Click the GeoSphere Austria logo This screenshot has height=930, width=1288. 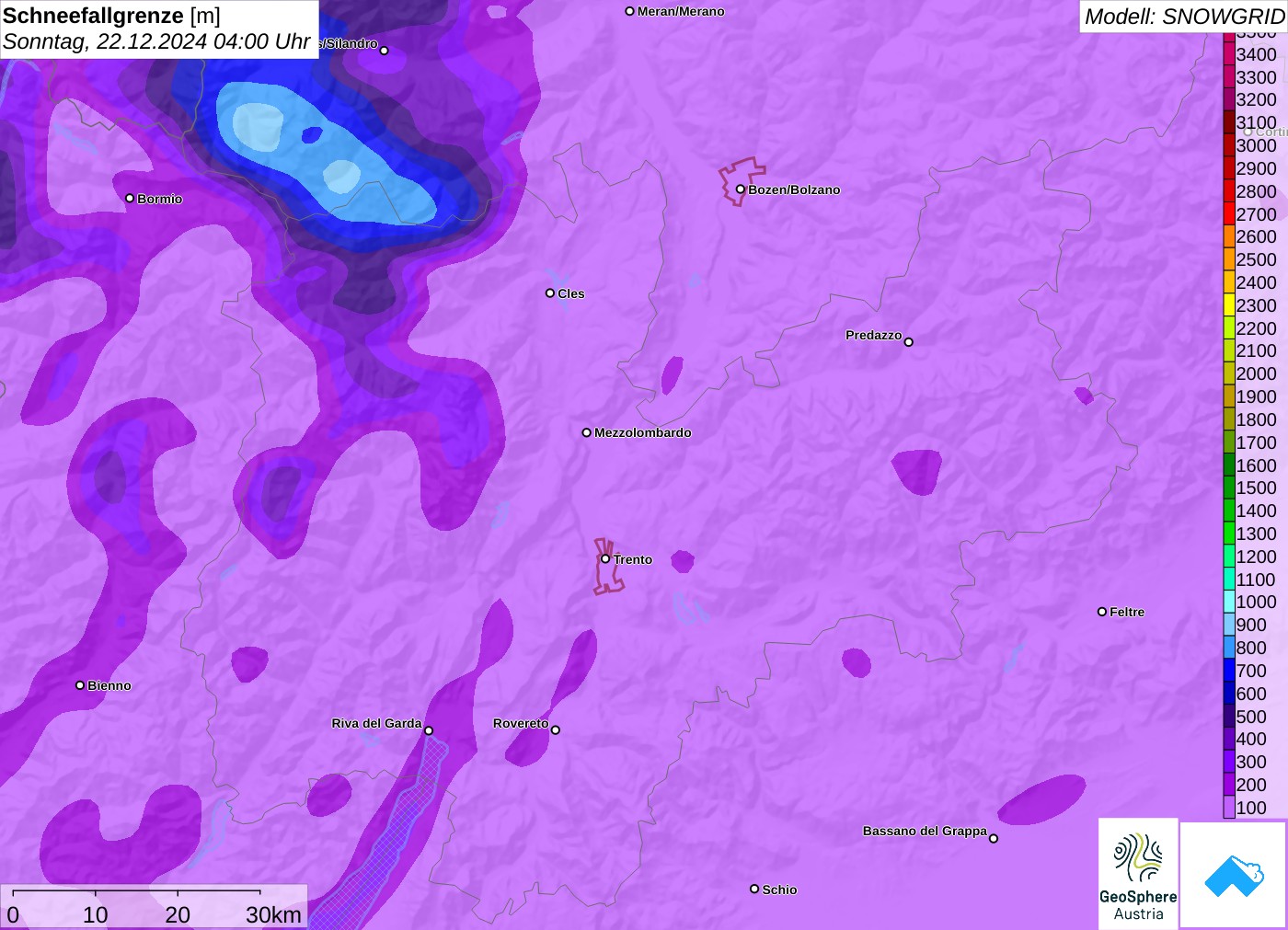click(x=1138, y=873)
